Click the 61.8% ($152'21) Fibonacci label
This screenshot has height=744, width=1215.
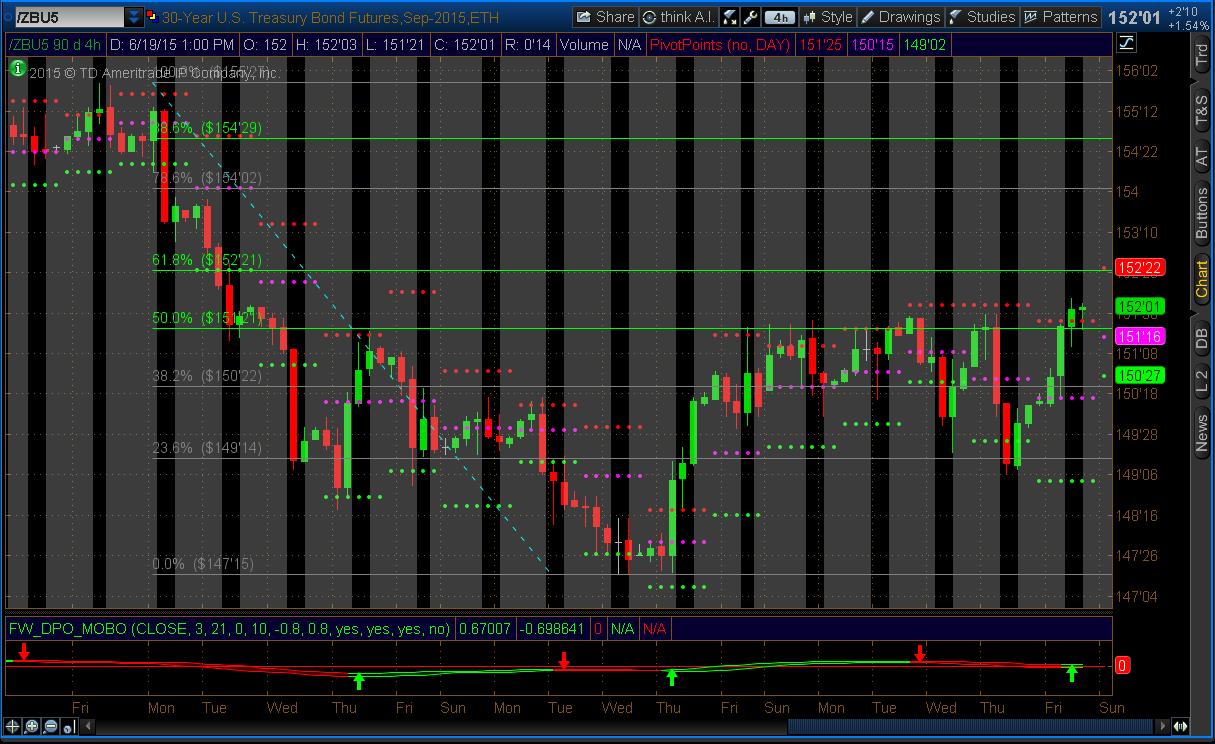(x=207, y=260)
